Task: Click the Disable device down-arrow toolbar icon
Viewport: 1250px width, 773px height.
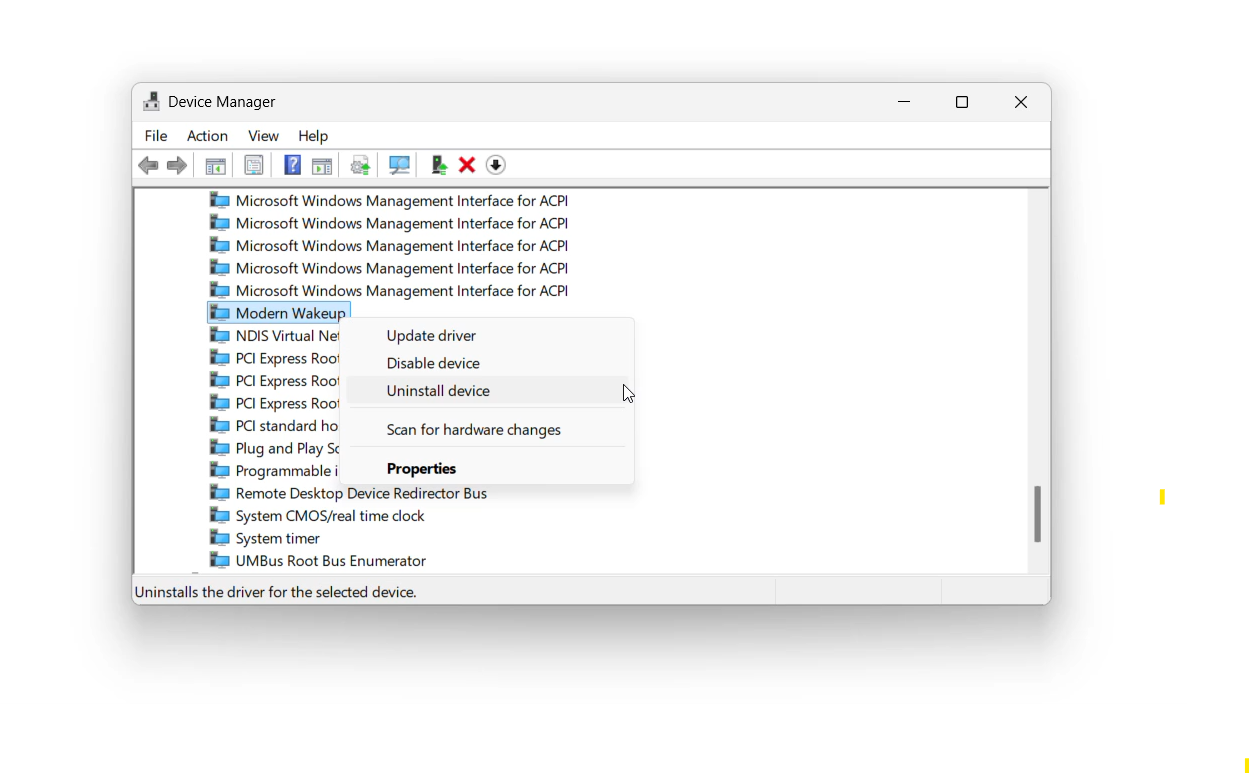Action: (x=495, y=165)
